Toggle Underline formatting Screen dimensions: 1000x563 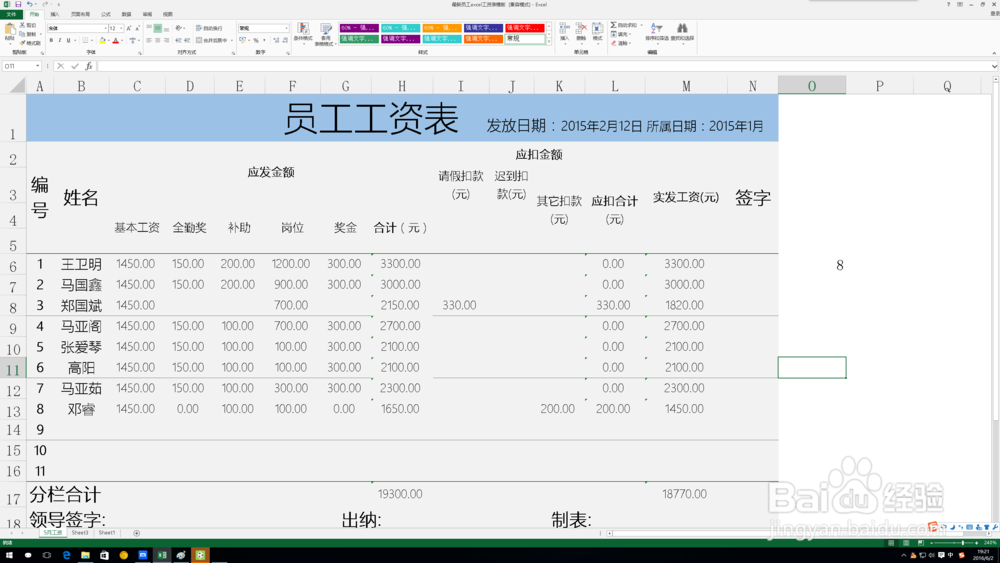click(x=68, y=40)
